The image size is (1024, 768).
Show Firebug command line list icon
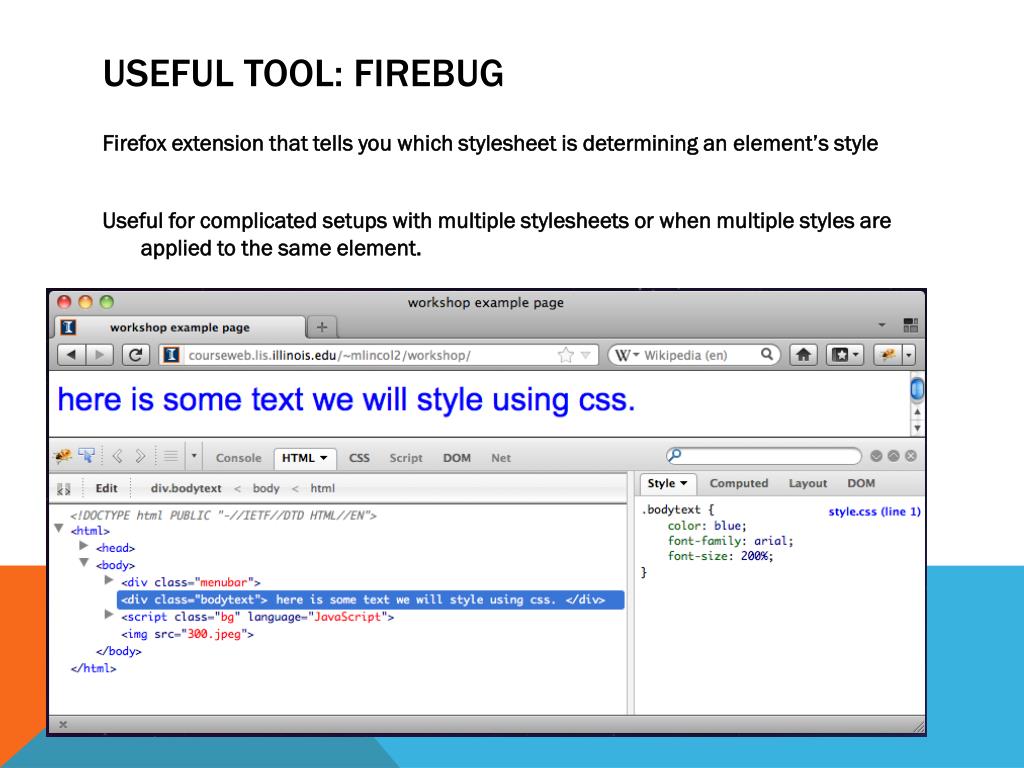[171, 456]
